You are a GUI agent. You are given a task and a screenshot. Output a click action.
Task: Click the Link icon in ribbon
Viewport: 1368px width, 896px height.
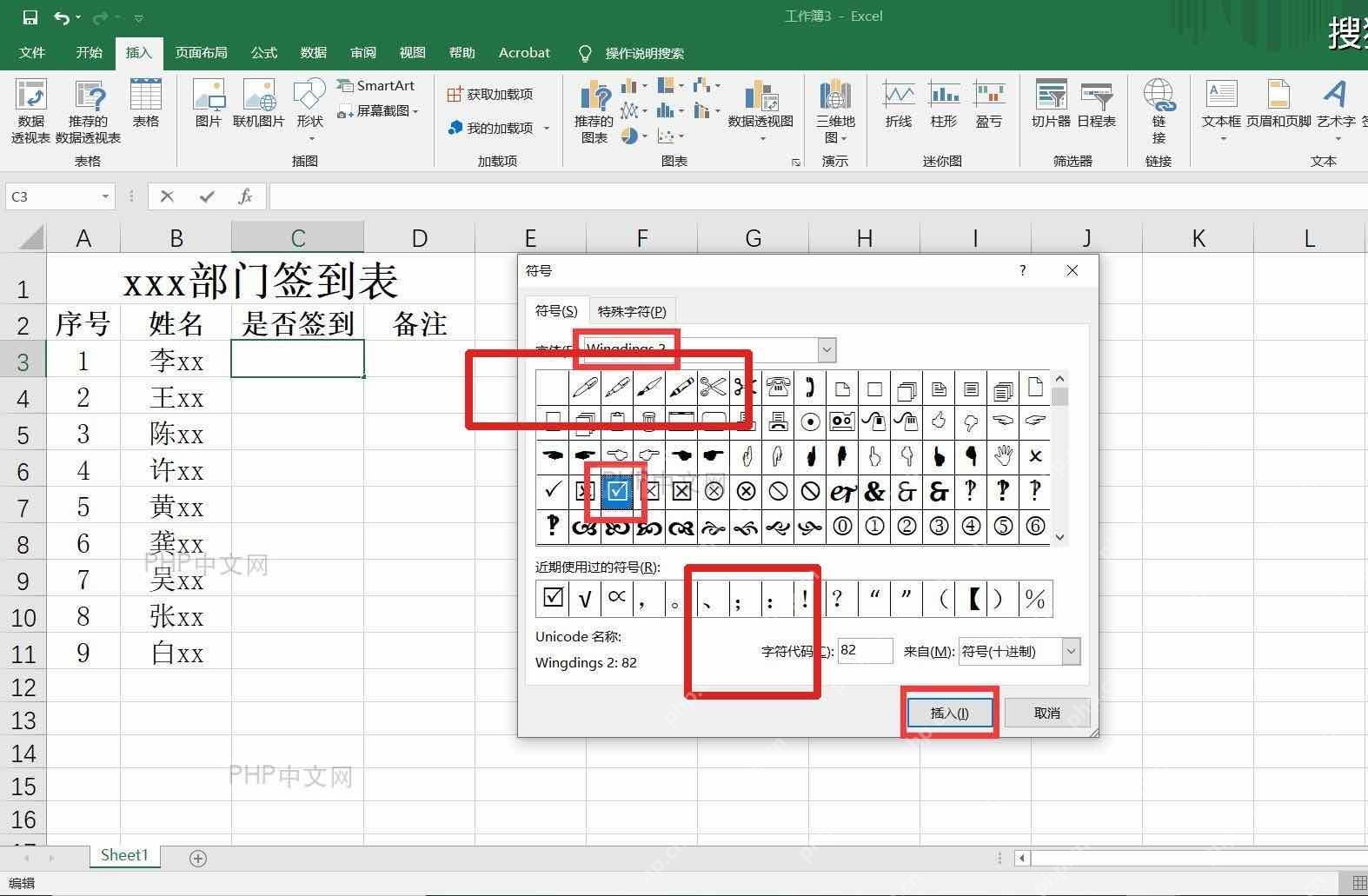pos(1159,111)
